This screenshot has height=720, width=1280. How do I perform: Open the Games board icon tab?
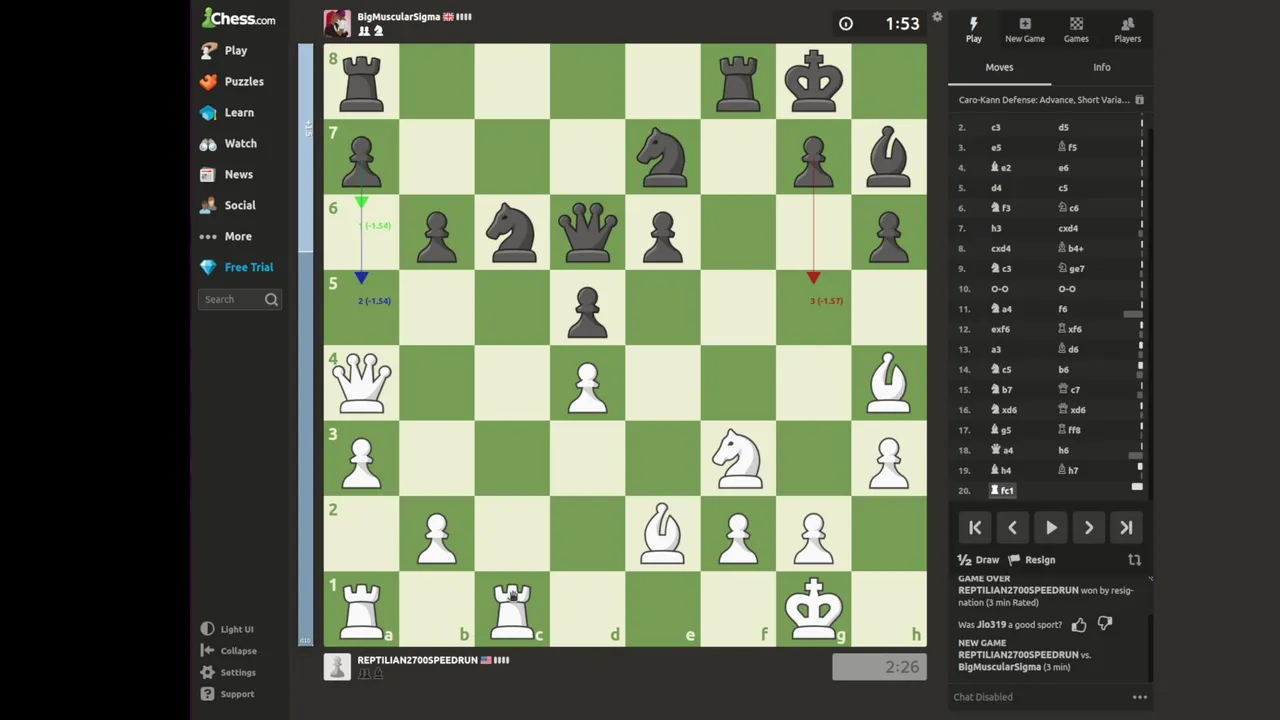point(1076,30)
